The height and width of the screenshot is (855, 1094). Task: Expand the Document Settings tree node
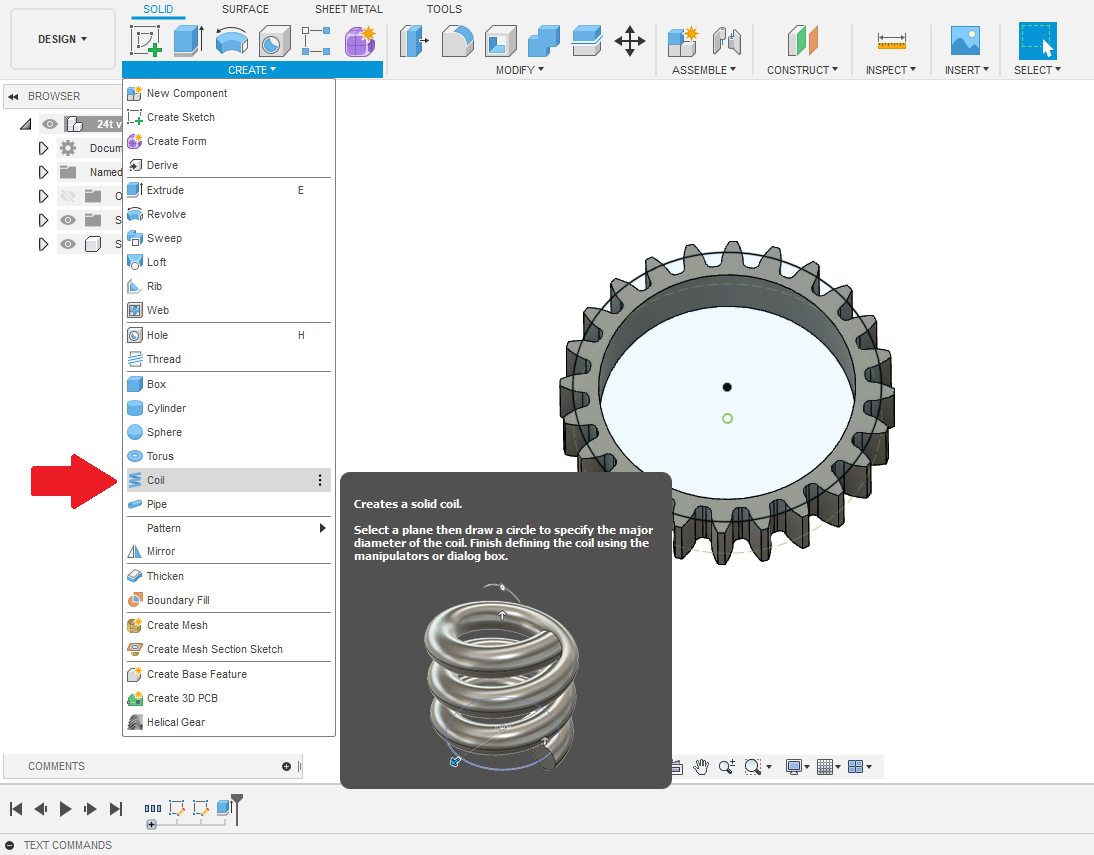(x=43, y=148)
